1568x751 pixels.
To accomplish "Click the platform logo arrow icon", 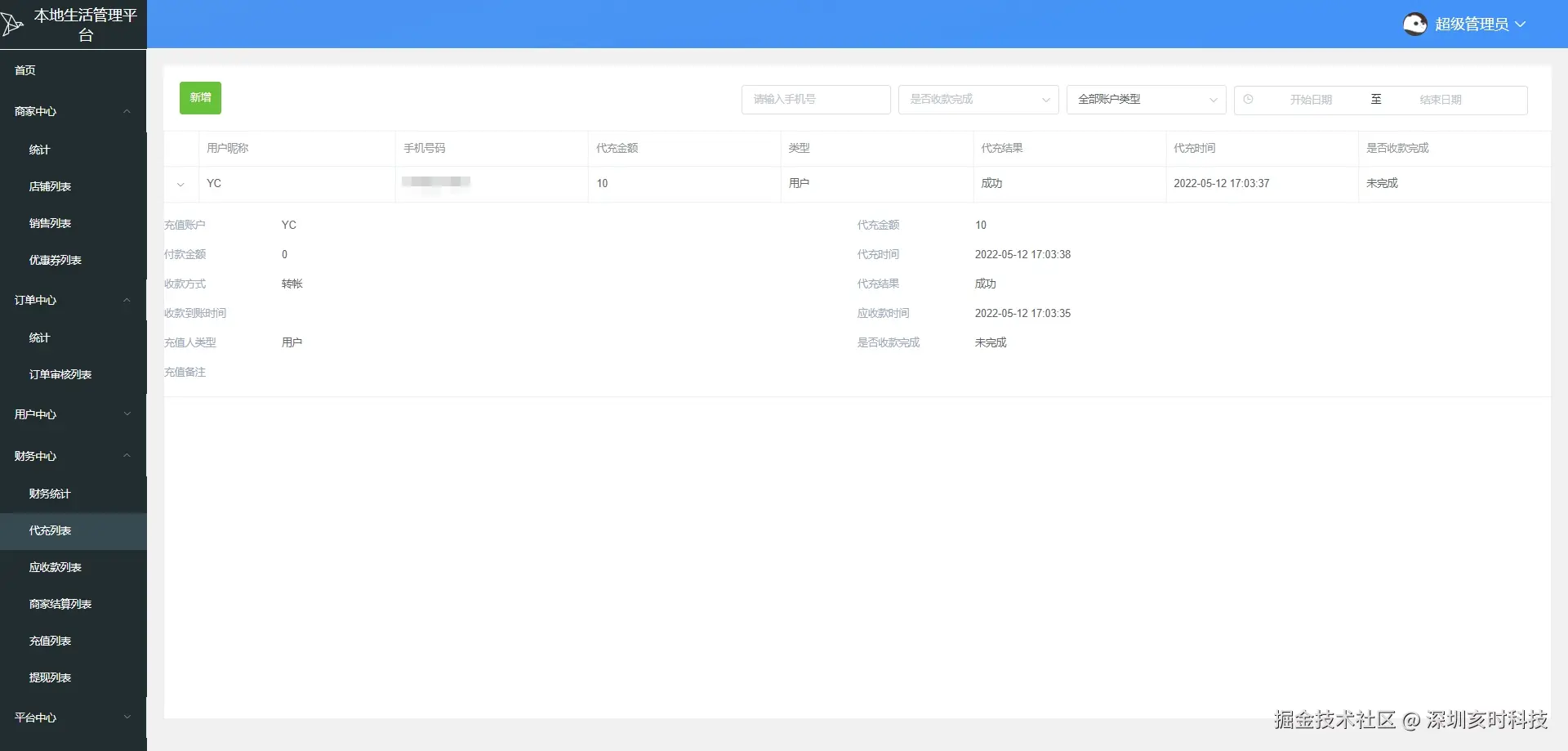I will pyautogui.click(x=11, y=25).
